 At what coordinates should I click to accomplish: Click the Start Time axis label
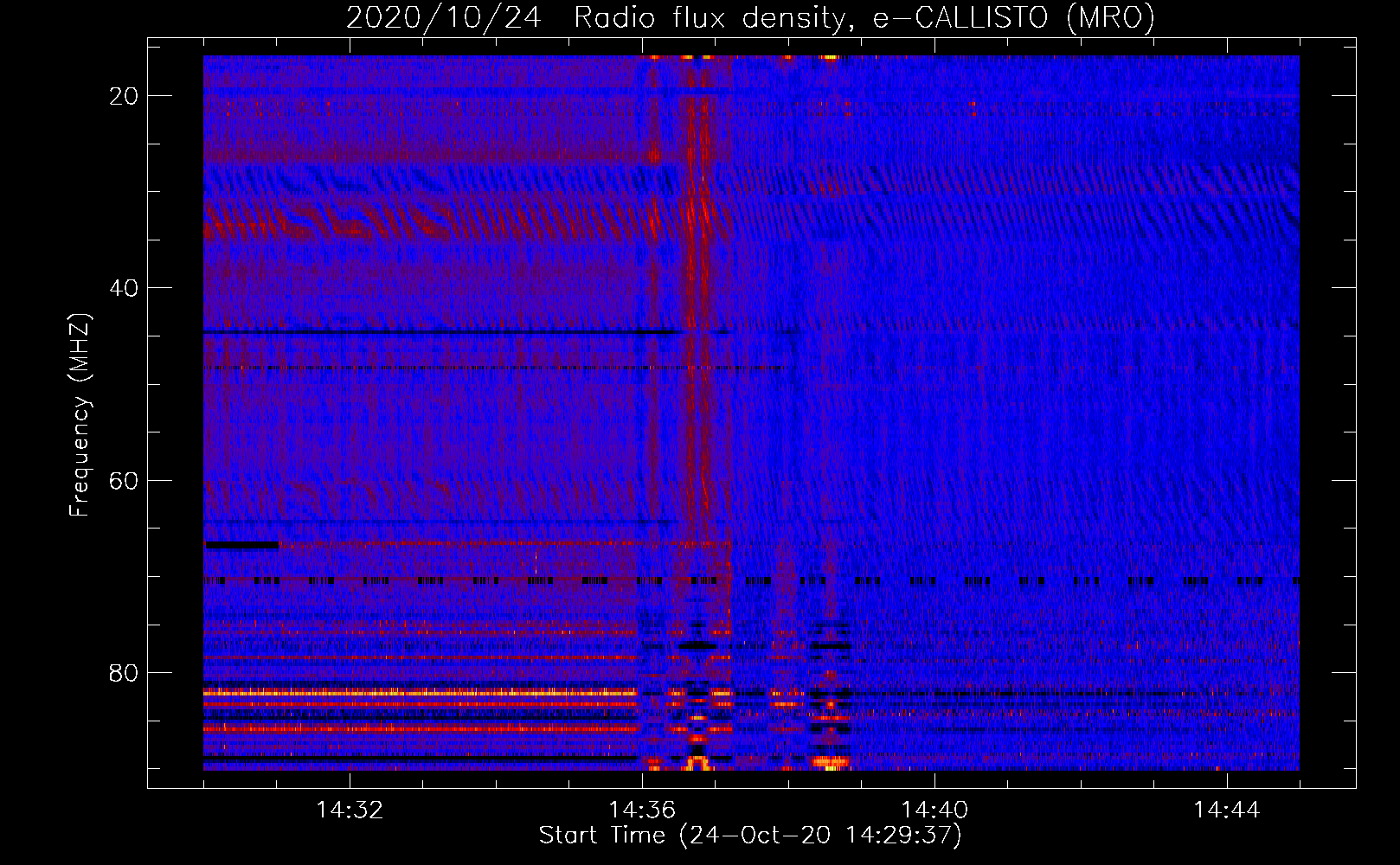point(750,836)
